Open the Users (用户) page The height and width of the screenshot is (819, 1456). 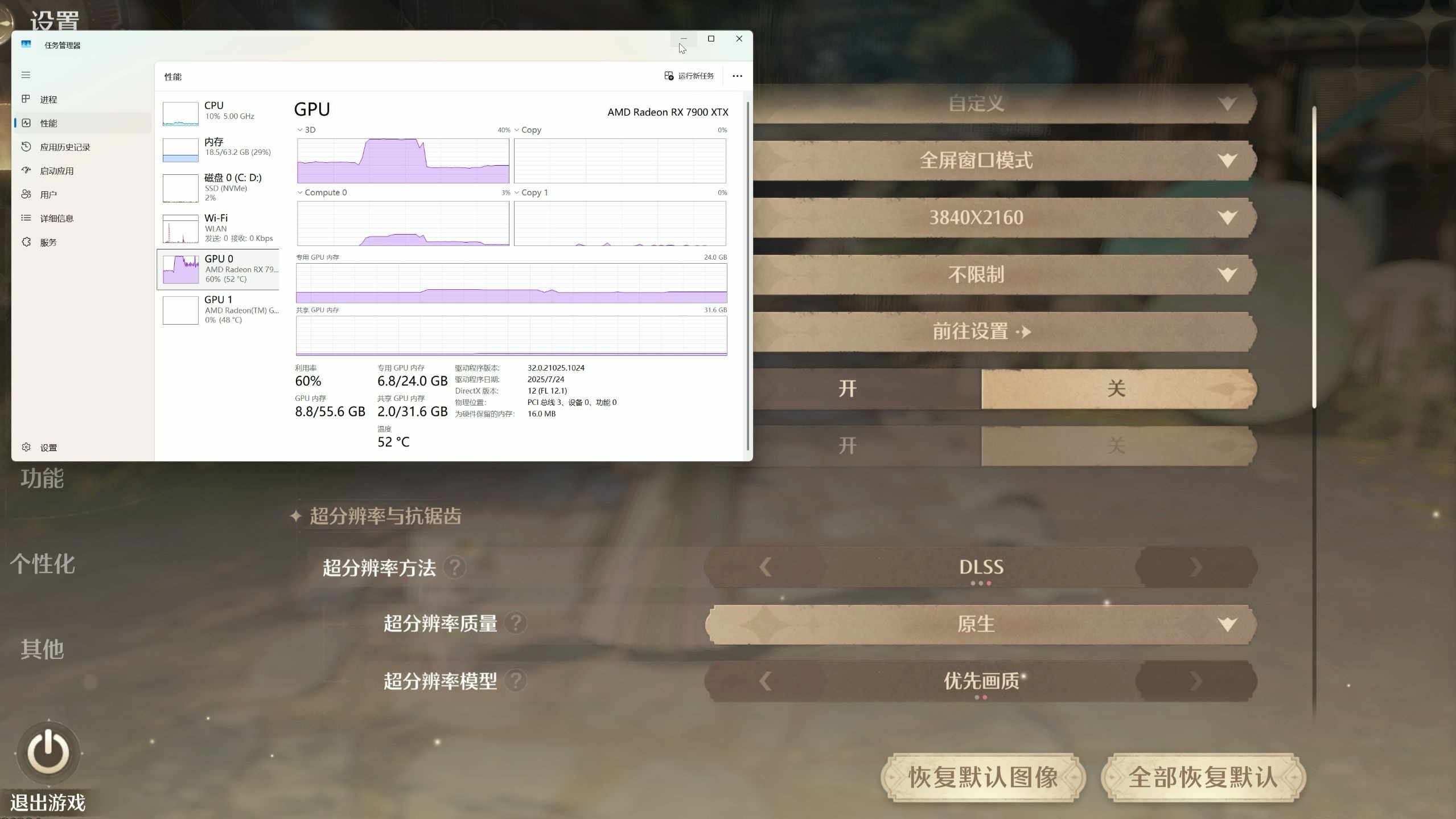48,195
